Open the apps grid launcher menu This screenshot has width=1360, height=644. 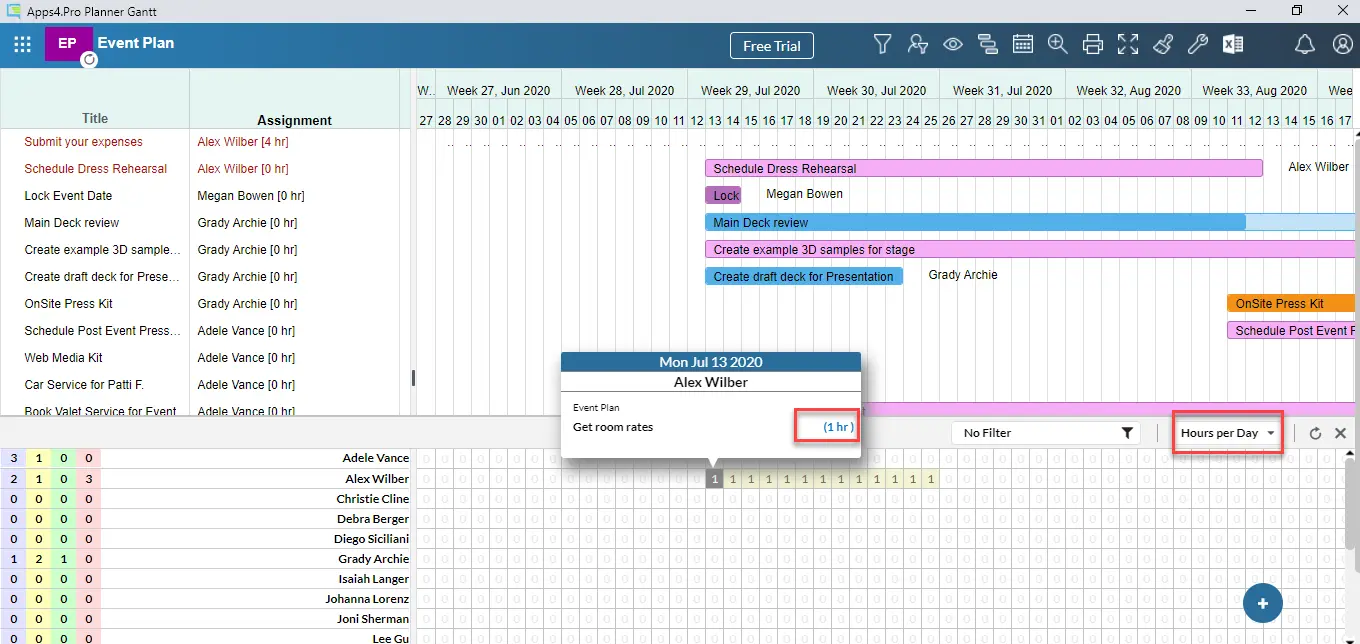(x=23, y=44)
